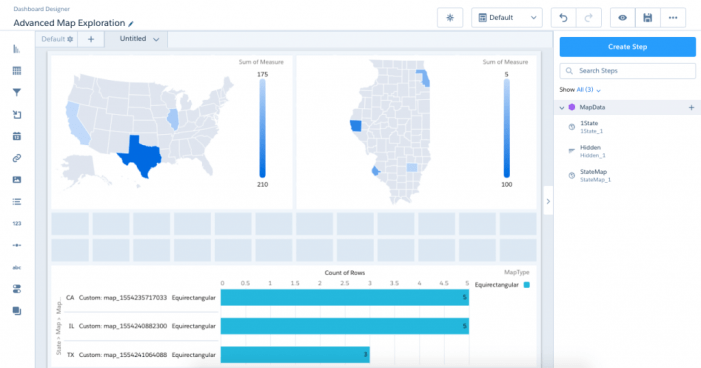Select the IL bar in chart
The width and height of the screenshot is (701, 368).
345,326
